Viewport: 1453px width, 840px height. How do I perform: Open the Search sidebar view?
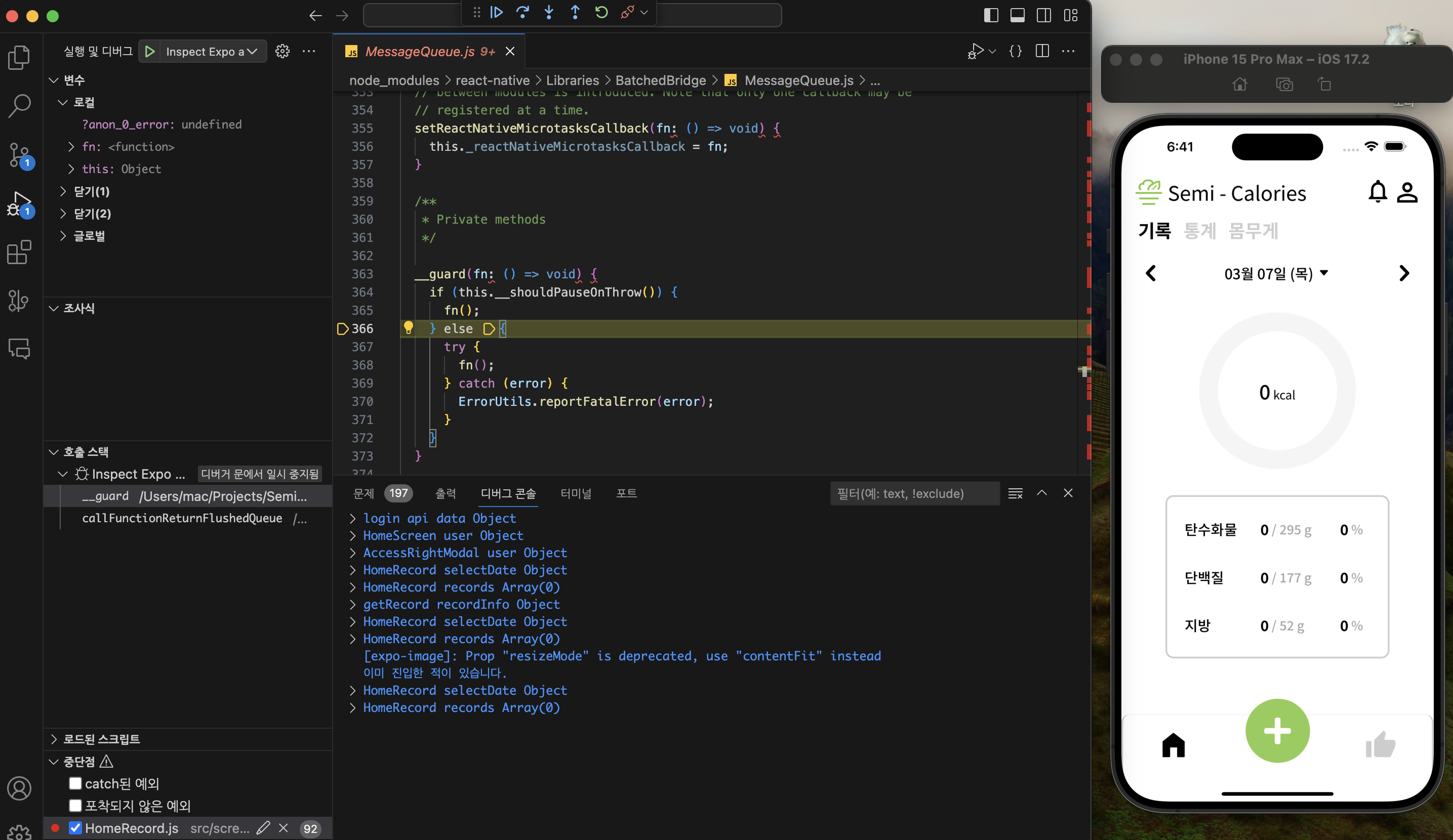point(19,106)
